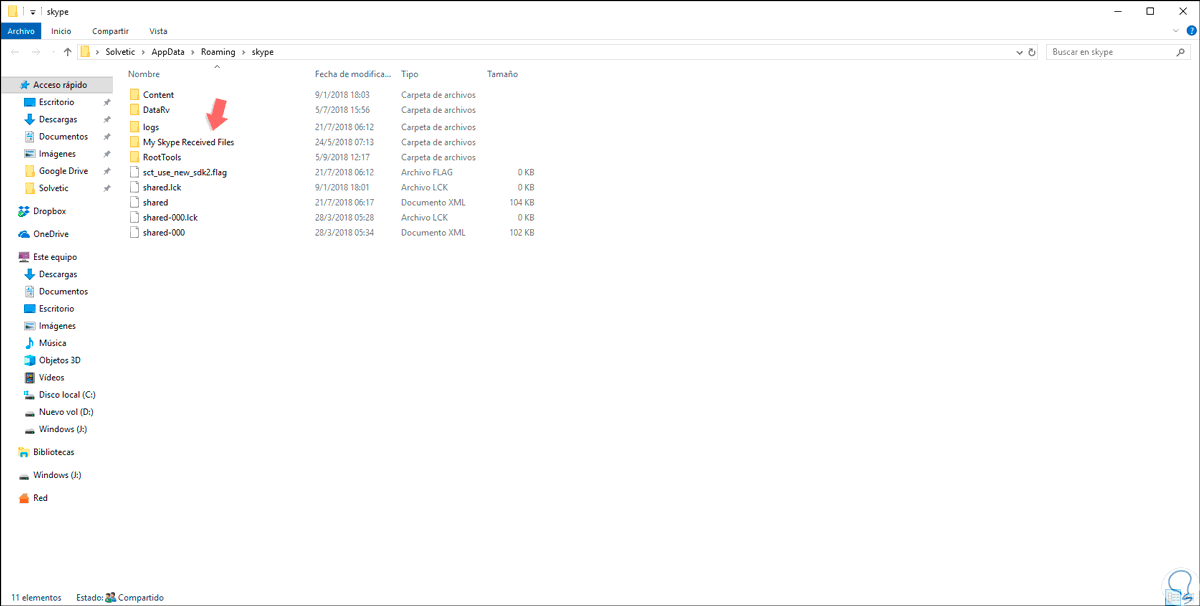Click AppData in the address path

pyautogui.click(x=168, y=52)
